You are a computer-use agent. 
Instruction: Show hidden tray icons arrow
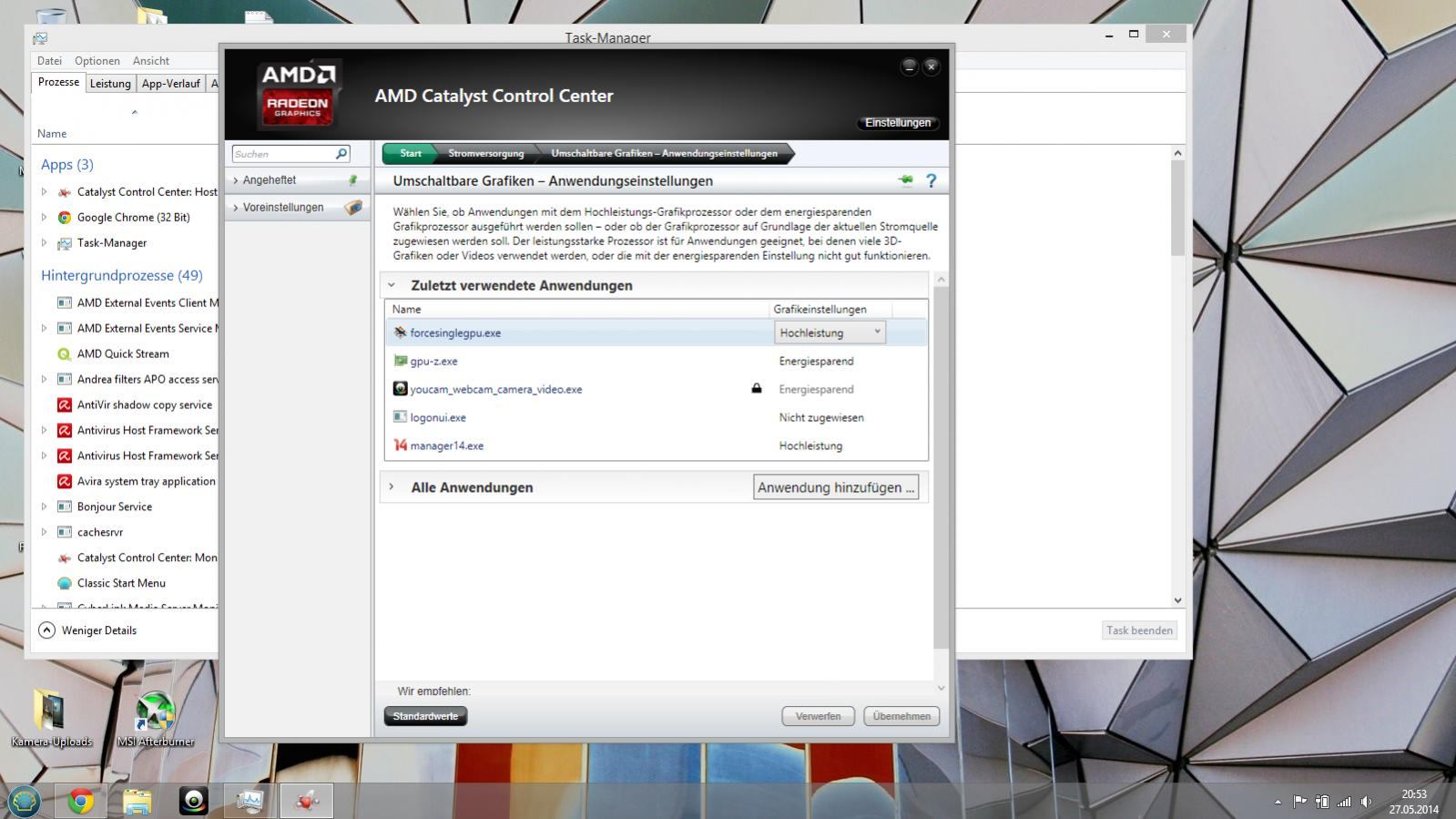point(1278,802)
